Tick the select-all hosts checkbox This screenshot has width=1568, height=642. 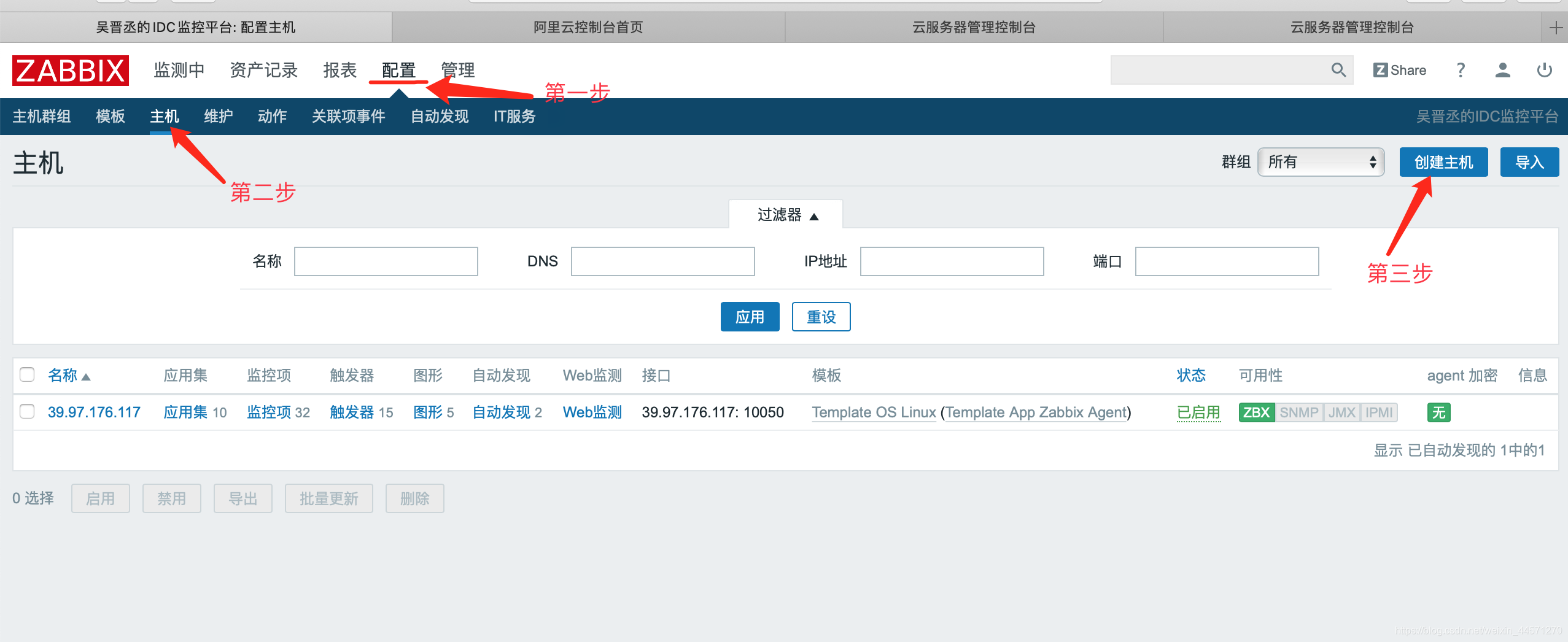click(27, 374)
